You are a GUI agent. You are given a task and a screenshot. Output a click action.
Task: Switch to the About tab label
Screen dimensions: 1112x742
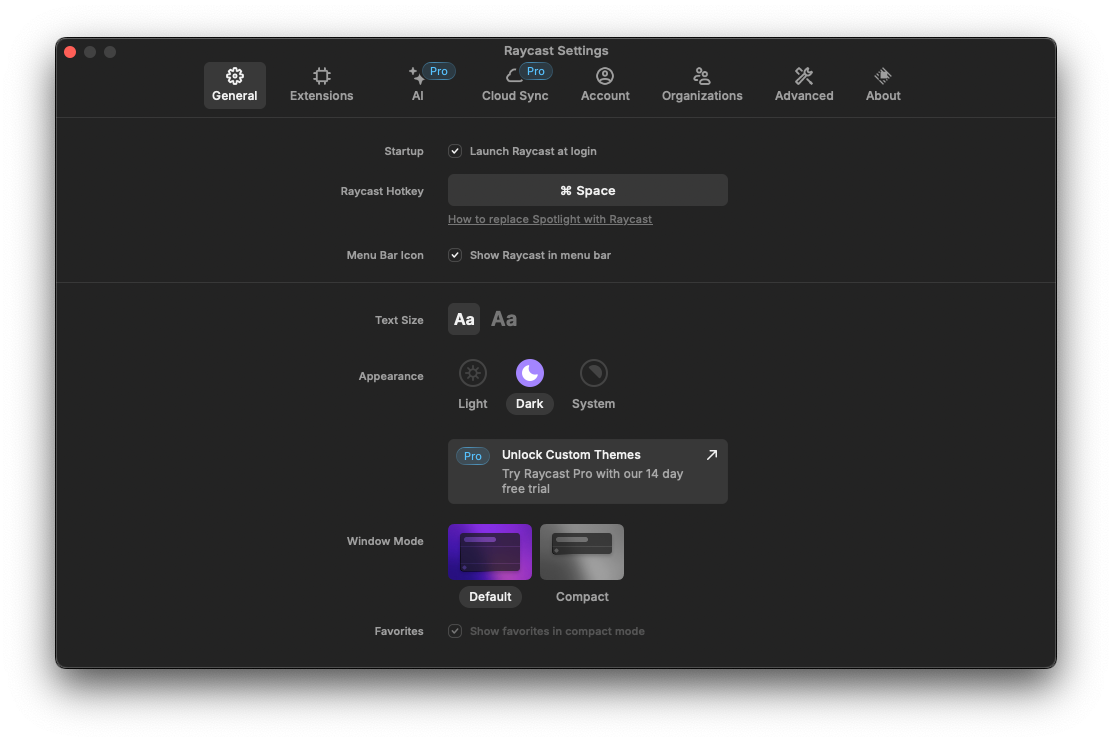(883, 96)
